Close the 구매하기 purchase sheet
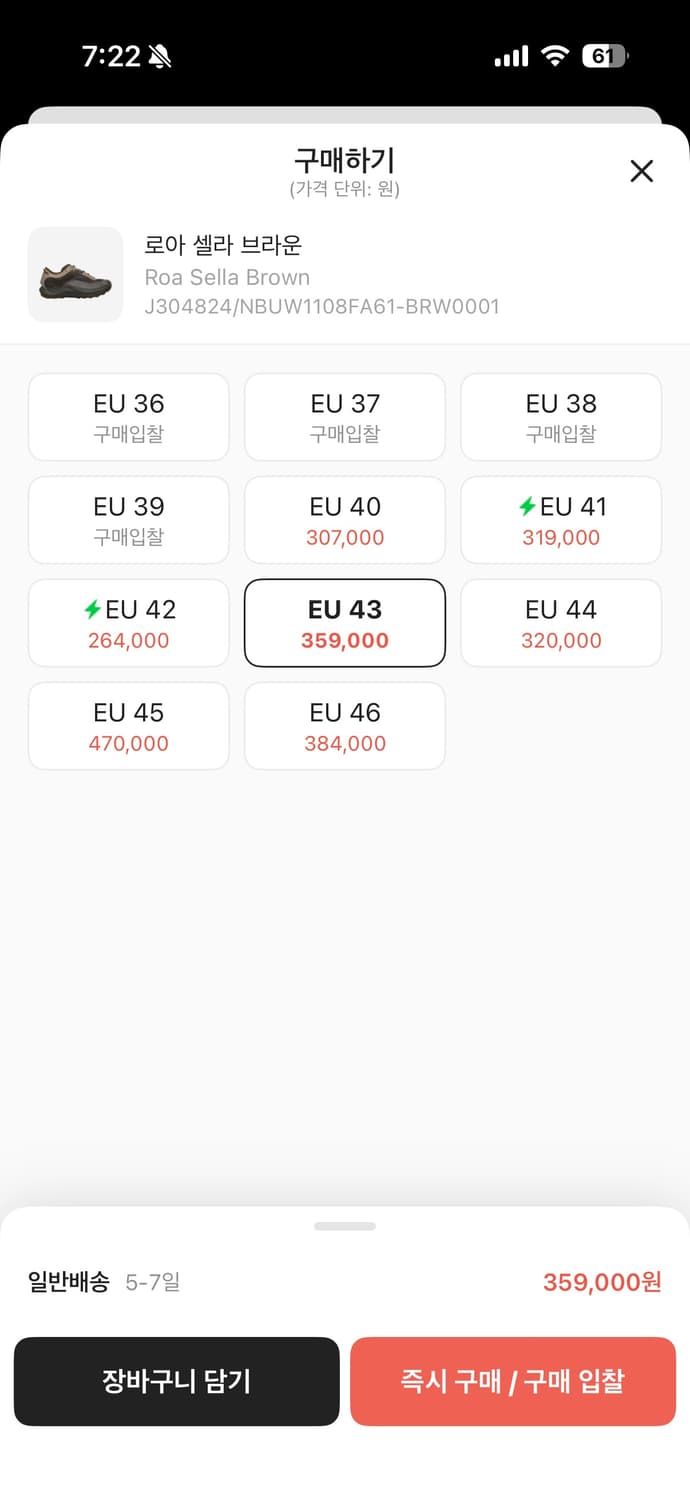690x1500 pixels. 641,171
